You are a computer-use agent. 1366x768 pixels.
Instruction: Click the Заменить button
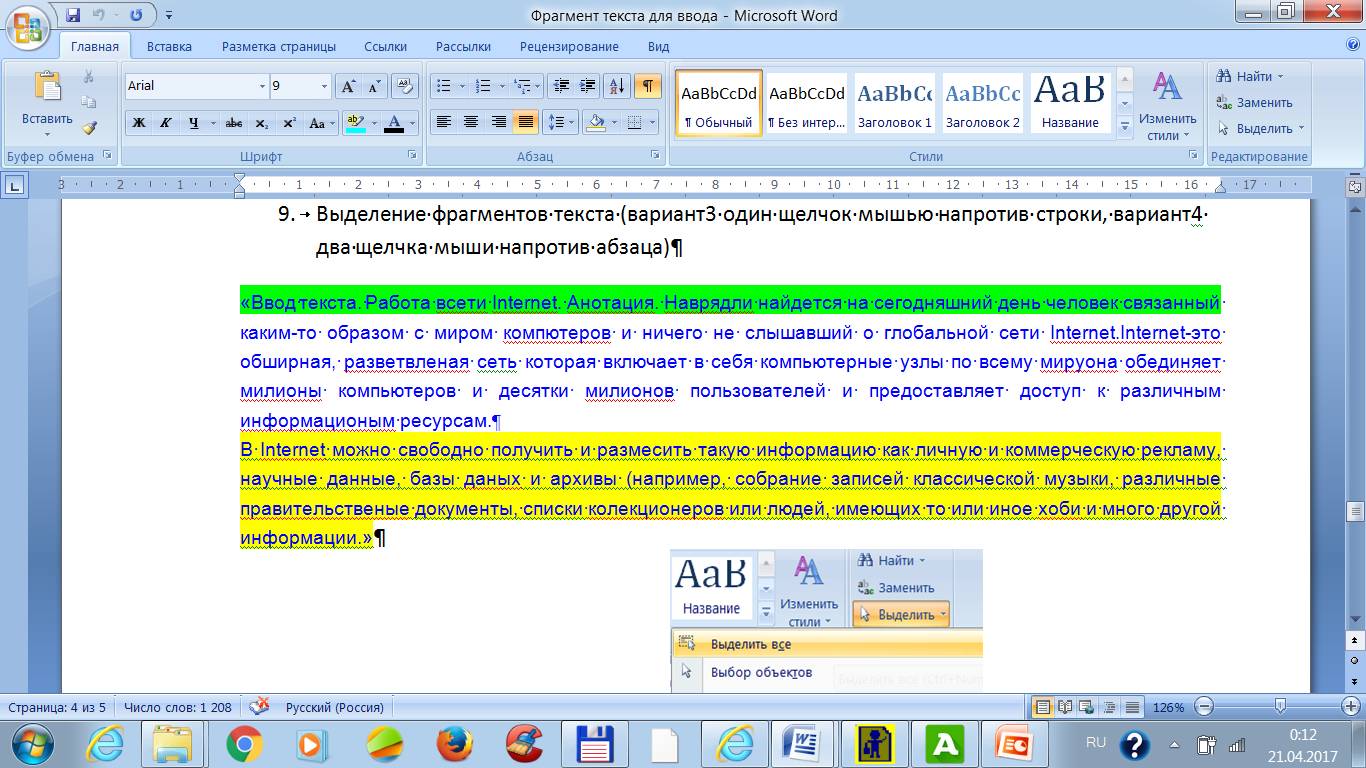[1255, 102]
